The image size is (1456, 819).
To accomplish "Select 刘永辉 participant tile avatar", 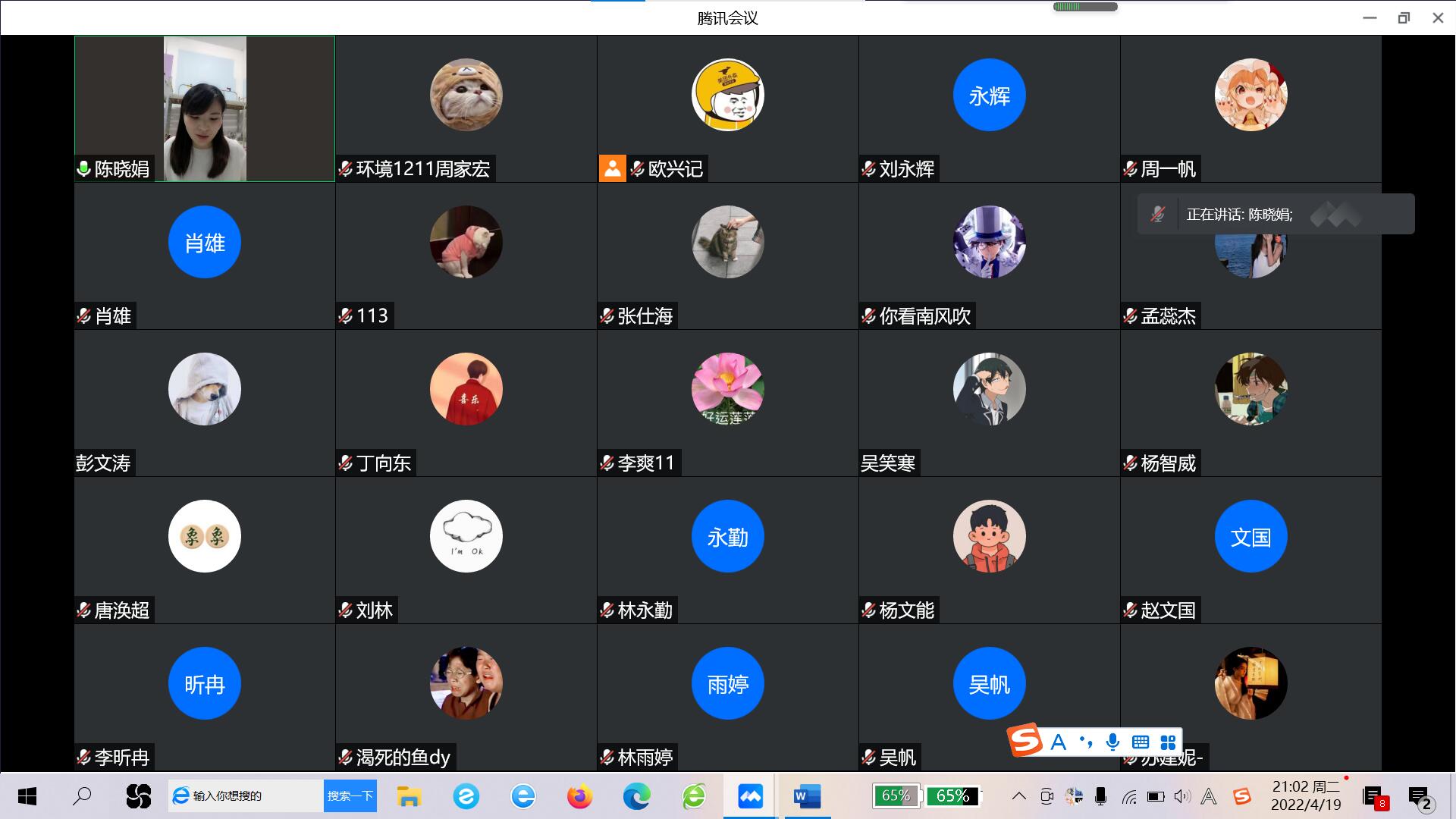I will (989, 96).
